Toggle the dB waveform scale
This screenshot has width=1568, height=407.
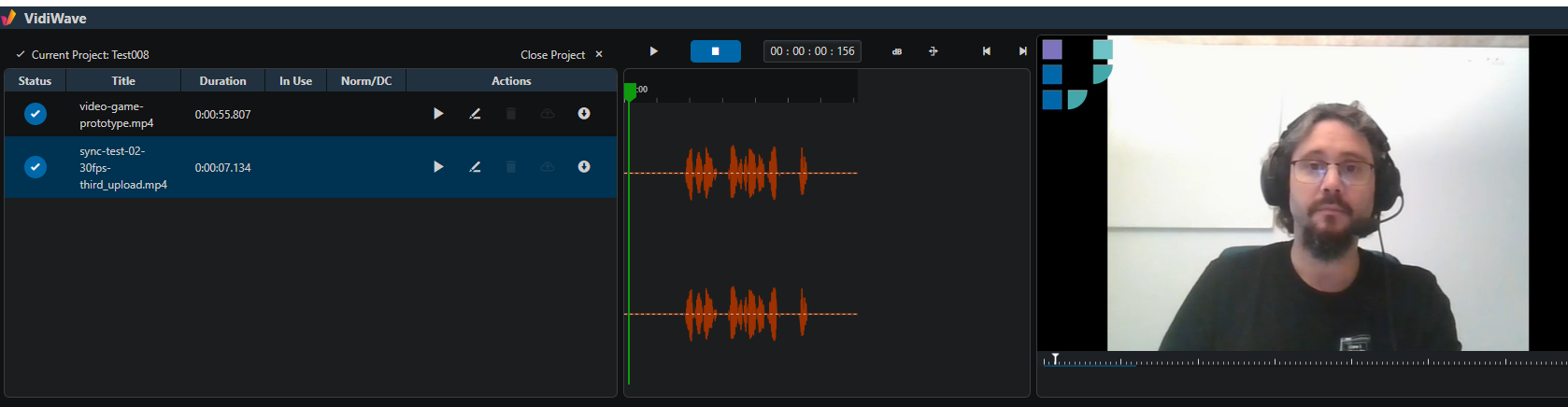897,51
